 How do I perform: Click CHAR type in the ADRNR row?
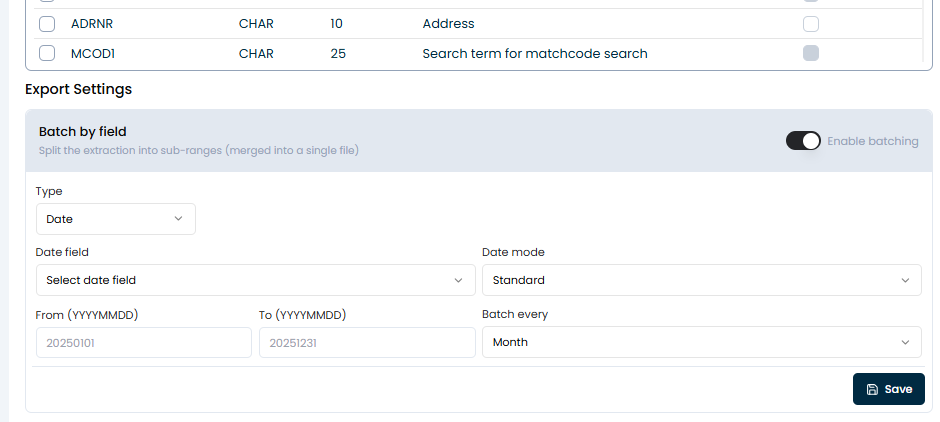point(256,24)
